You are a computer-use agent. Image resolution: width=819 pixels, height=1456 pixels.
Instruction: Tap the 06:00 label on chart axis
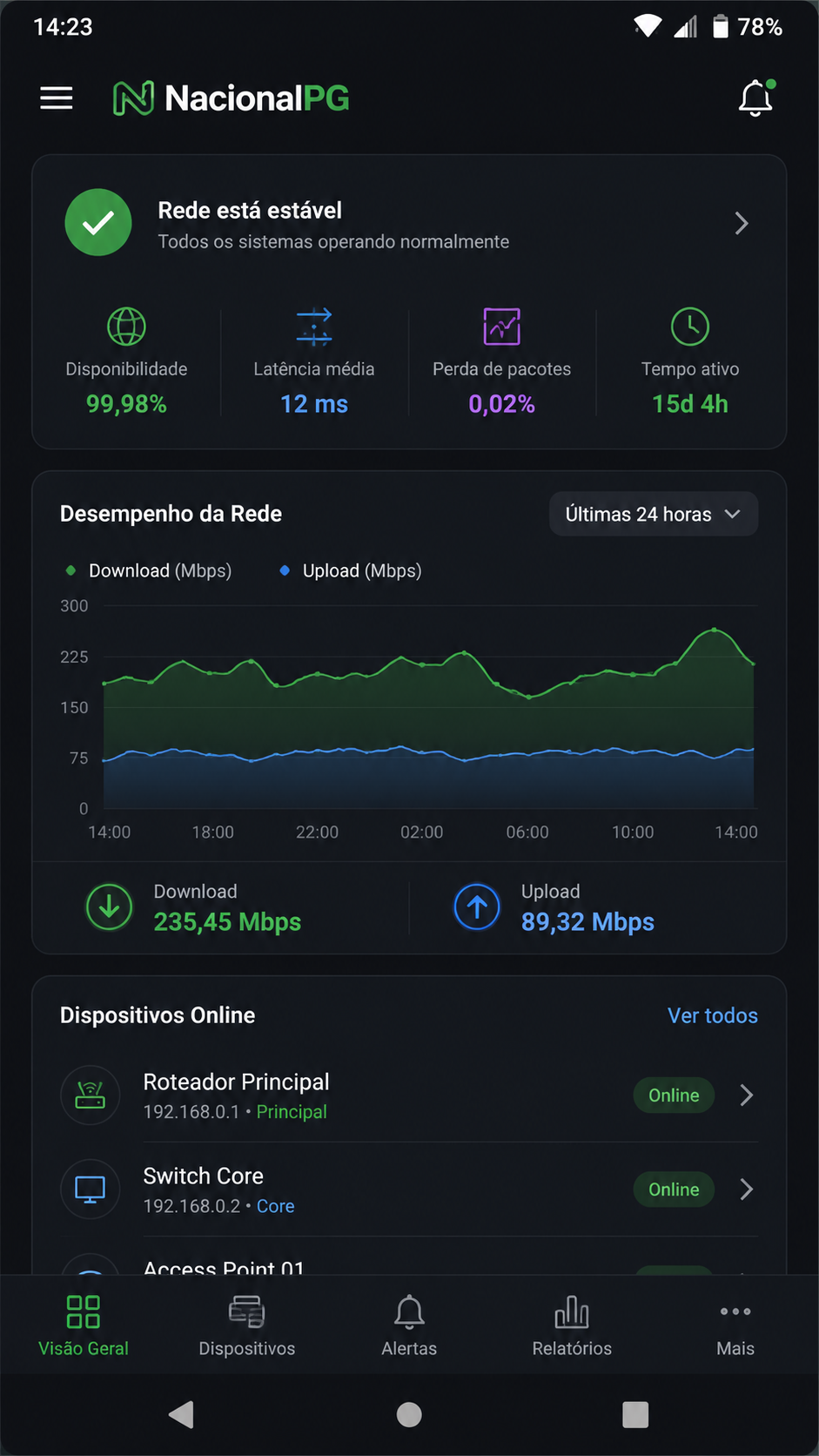pos(527,832)
